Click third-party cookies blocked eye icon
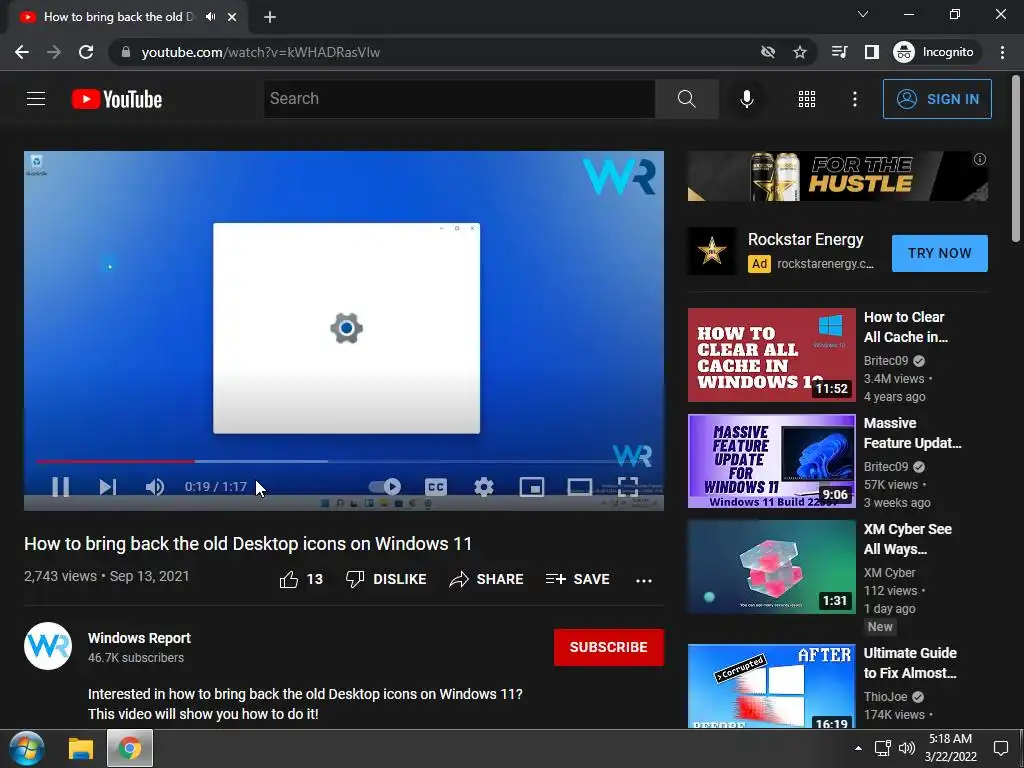The height and width of the screenshot is (768, 1024). pos(768,52)
